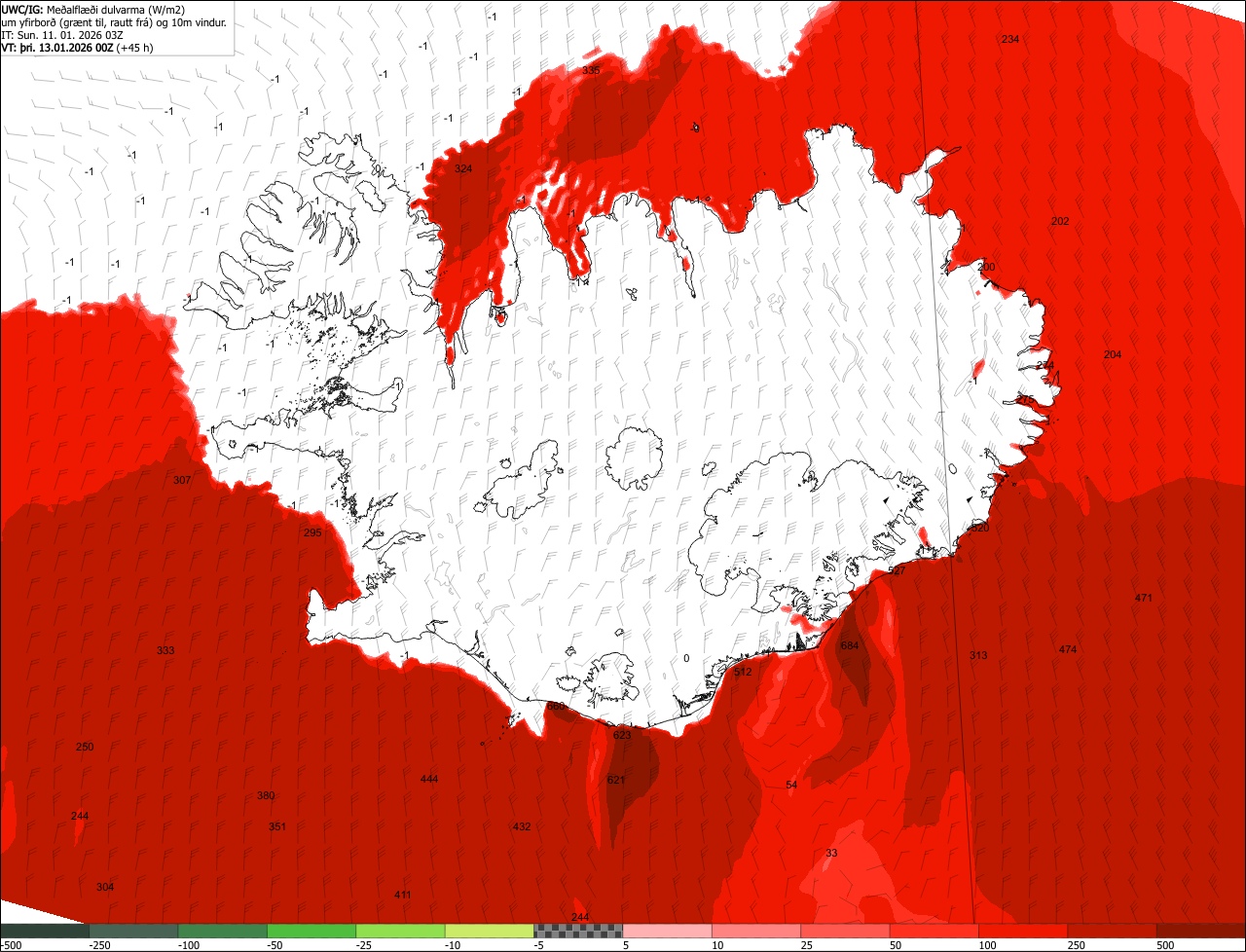Click the pale pink swatch between 5 and 10
The height and width of the screenshot is (952, 1246).
click(x=668, y=931)
